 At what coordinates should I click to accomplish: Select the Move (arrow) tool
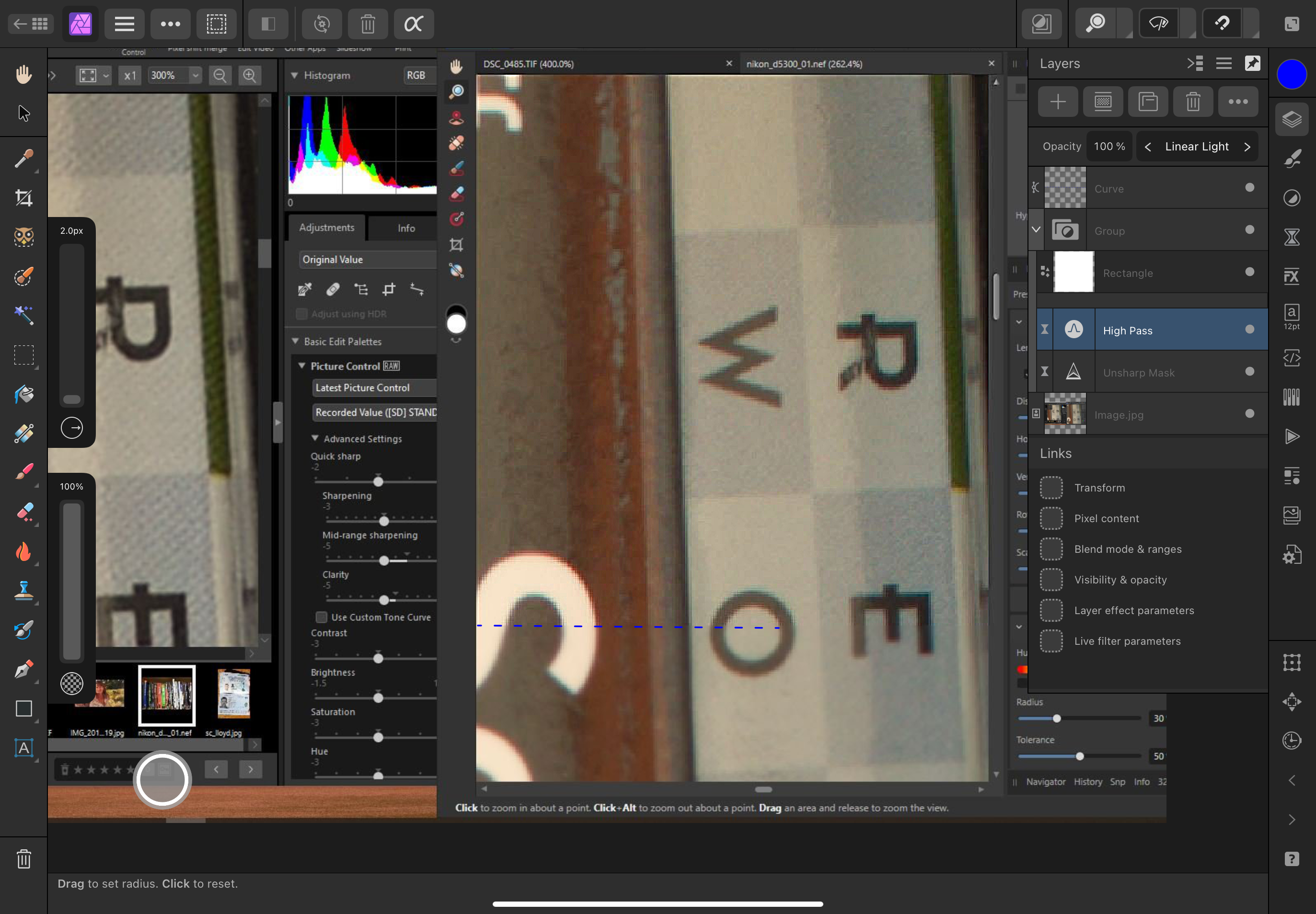click(x=23, y=114)
